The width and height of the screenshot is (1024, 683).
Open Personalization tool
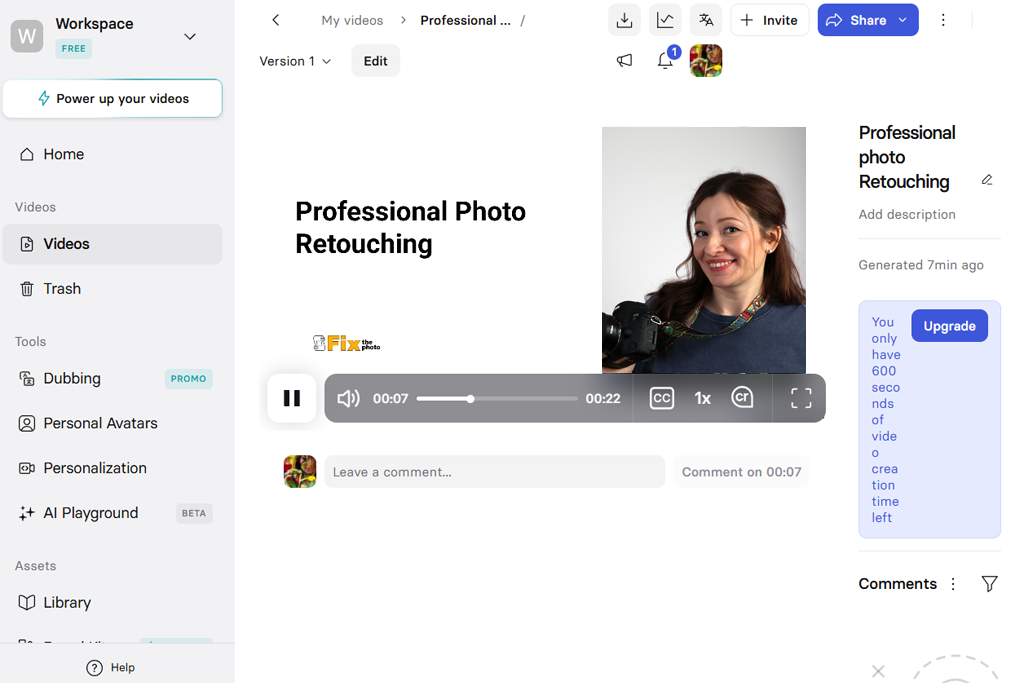pyautogui.click(x=112, y=468)
